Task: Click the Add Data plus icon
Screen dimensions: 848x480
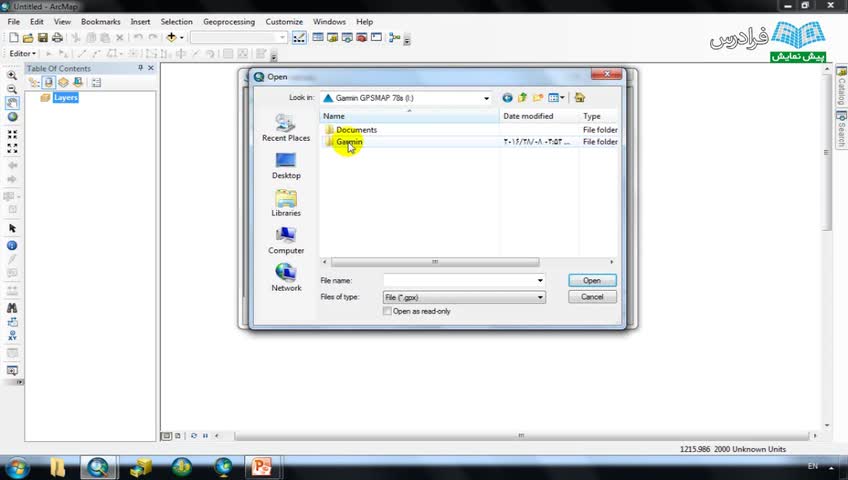Action: (171, 37)
